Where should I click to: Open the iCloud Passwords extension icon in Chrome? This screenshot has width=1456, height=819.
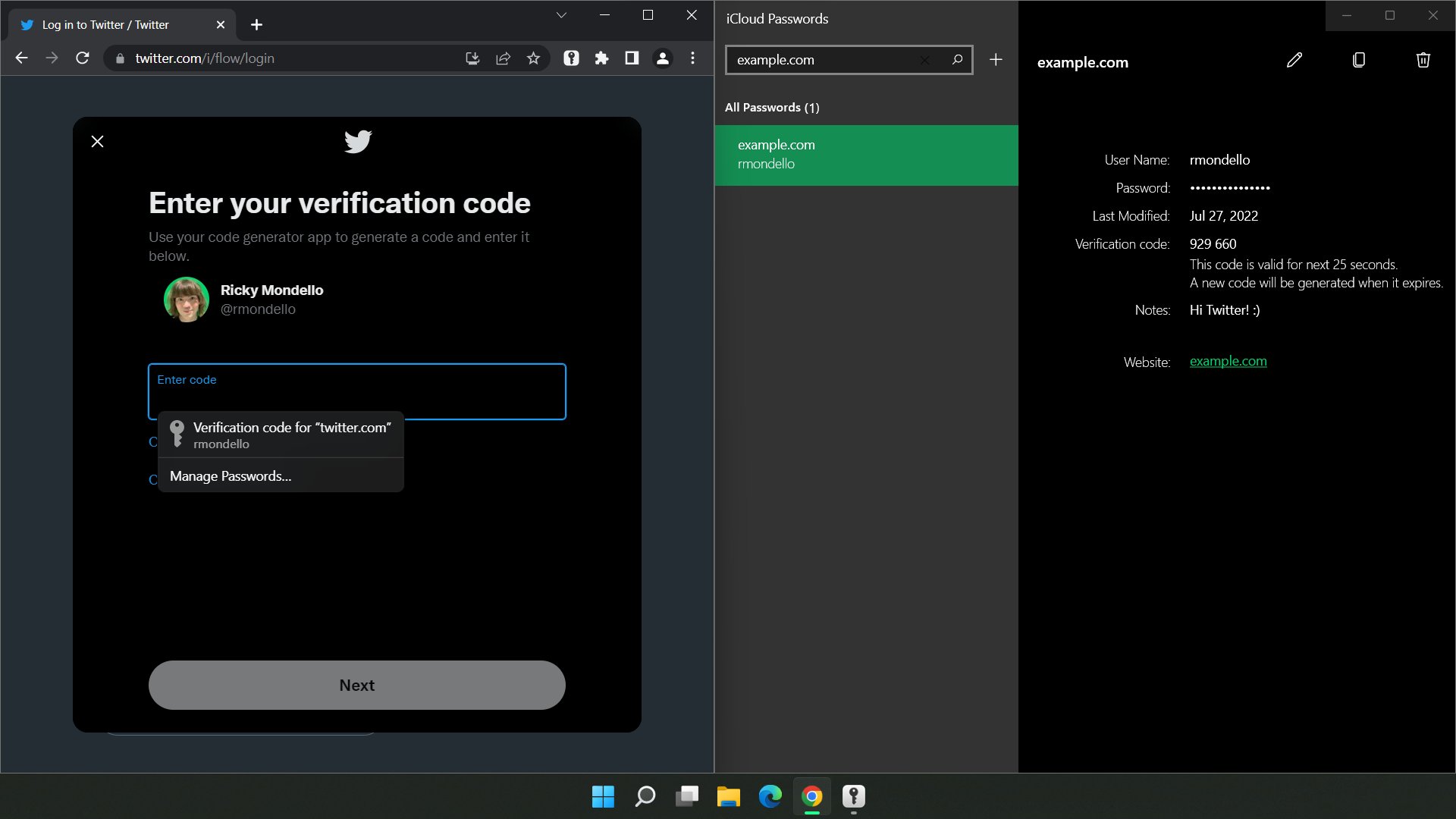(571, 58)
